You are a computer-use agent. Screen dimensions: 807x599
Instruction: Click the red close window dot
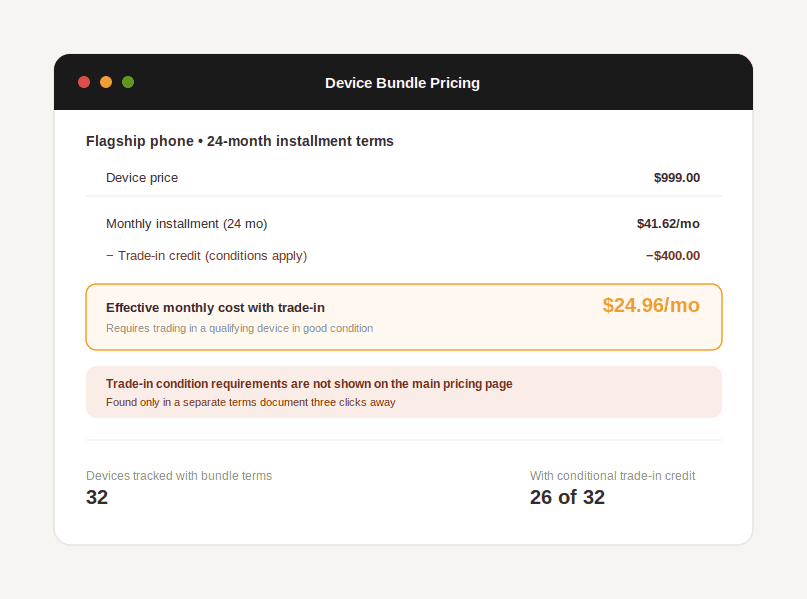click(84, 82)
